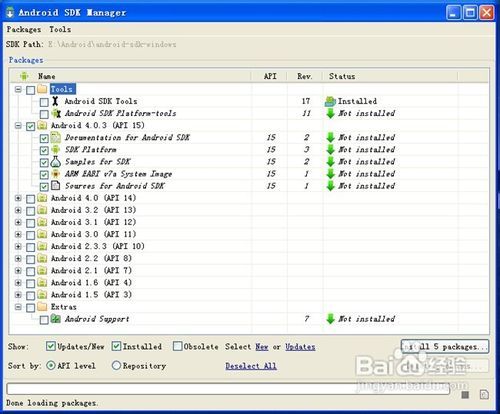Click the ARM EABI v7a System Image icon
Image resolution: width=500 pixels, height=414 pixels.
[55, 174]
